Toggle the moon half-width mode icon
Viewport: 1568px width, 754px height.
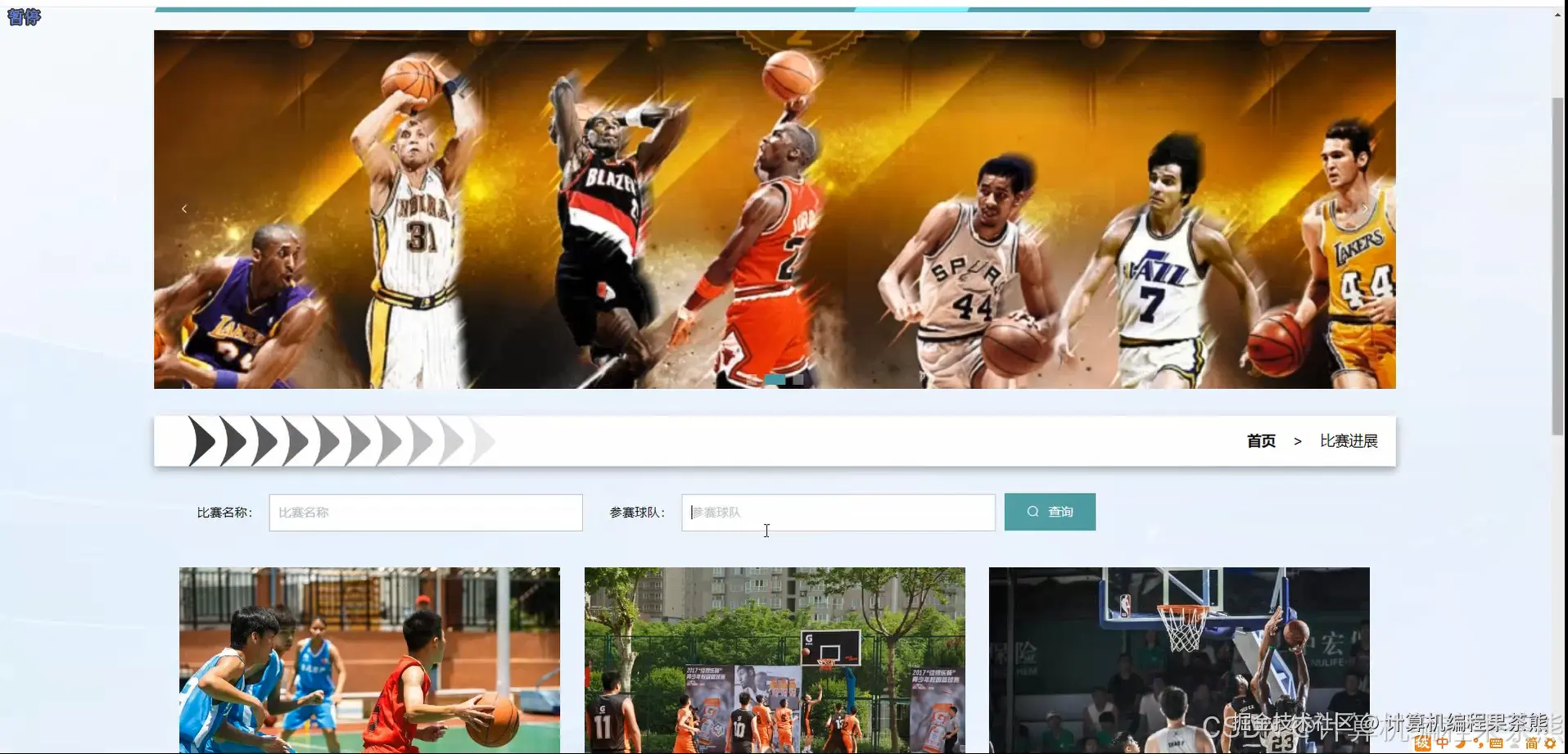click(1460, 743)
